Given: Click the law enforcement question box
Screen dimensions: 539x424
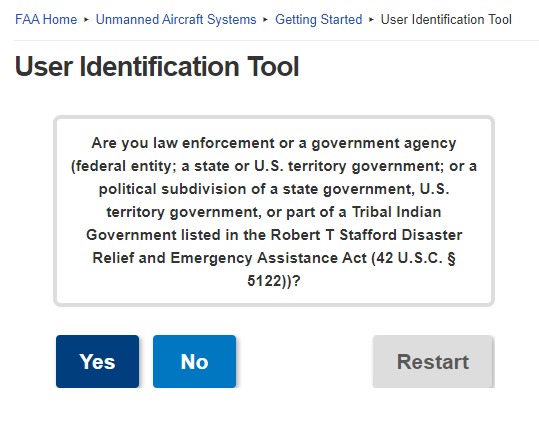Looking at the screenshot, I should [274, 211].
